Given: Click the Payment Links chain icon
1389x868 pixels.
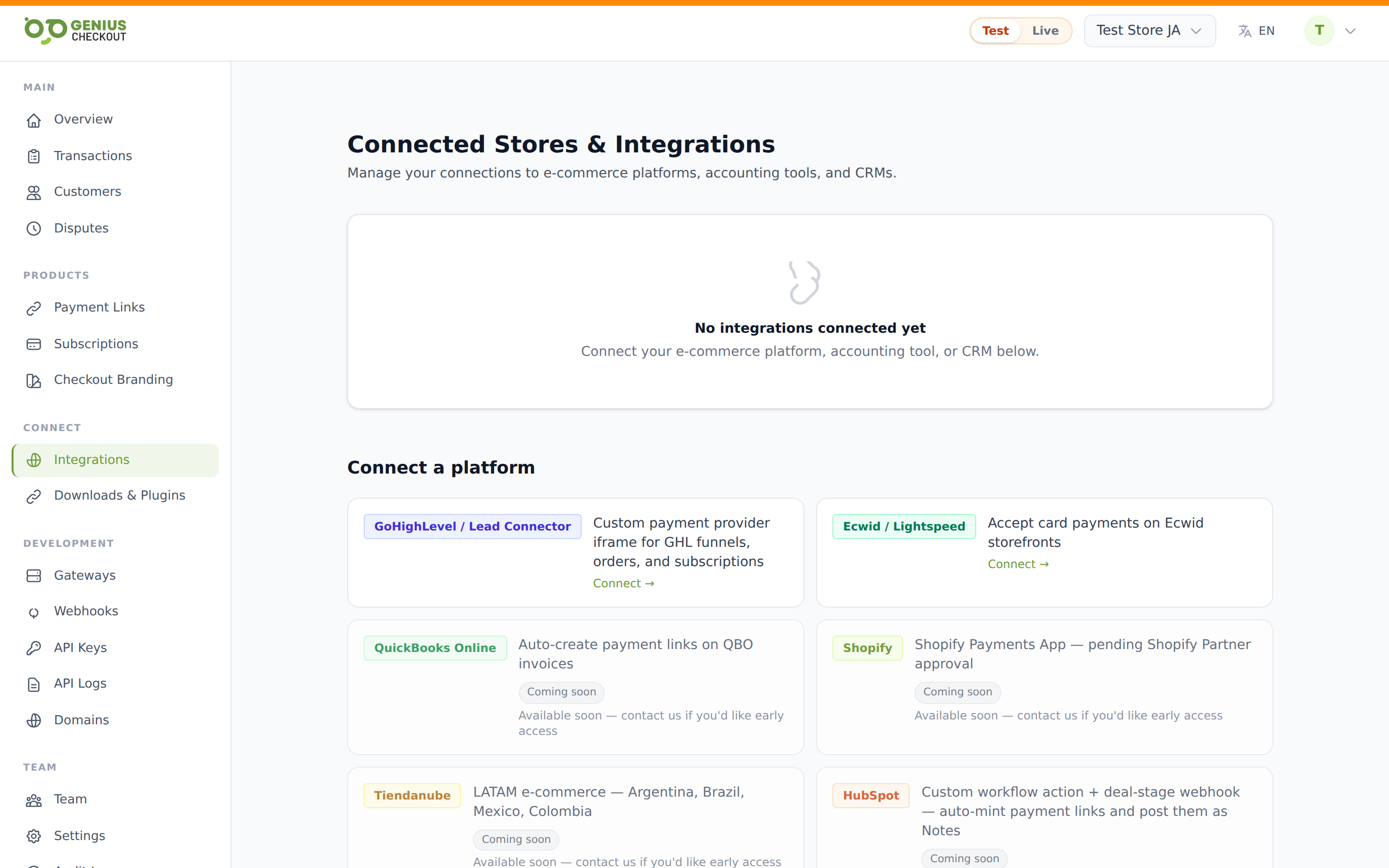Looking at the screenshot, I should [x=34, y=308].
